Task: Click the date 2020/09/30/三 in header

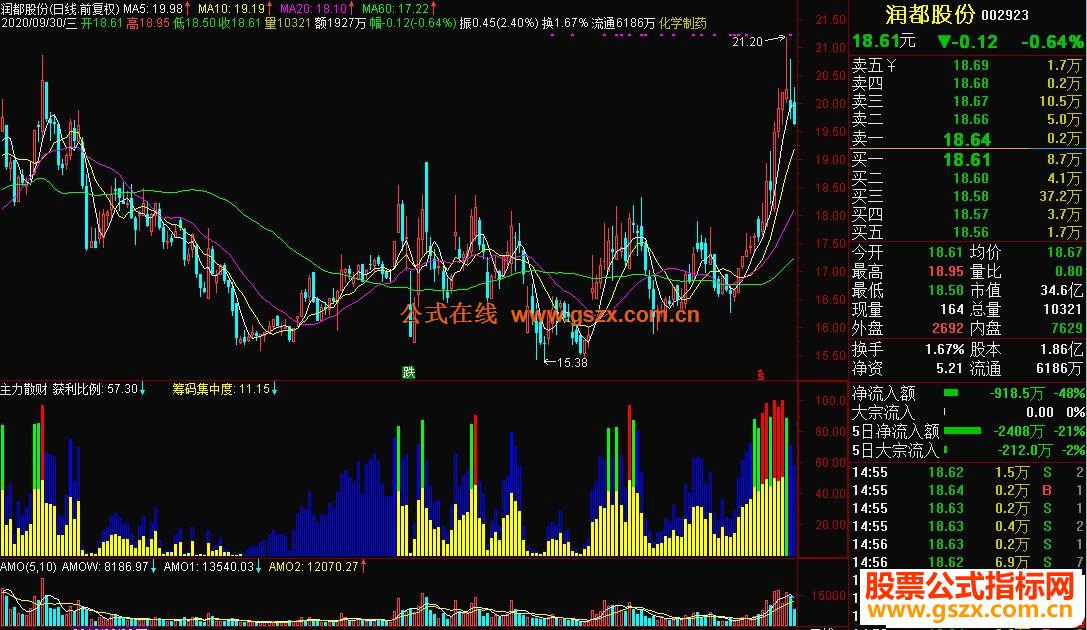Action: point(39,23)
